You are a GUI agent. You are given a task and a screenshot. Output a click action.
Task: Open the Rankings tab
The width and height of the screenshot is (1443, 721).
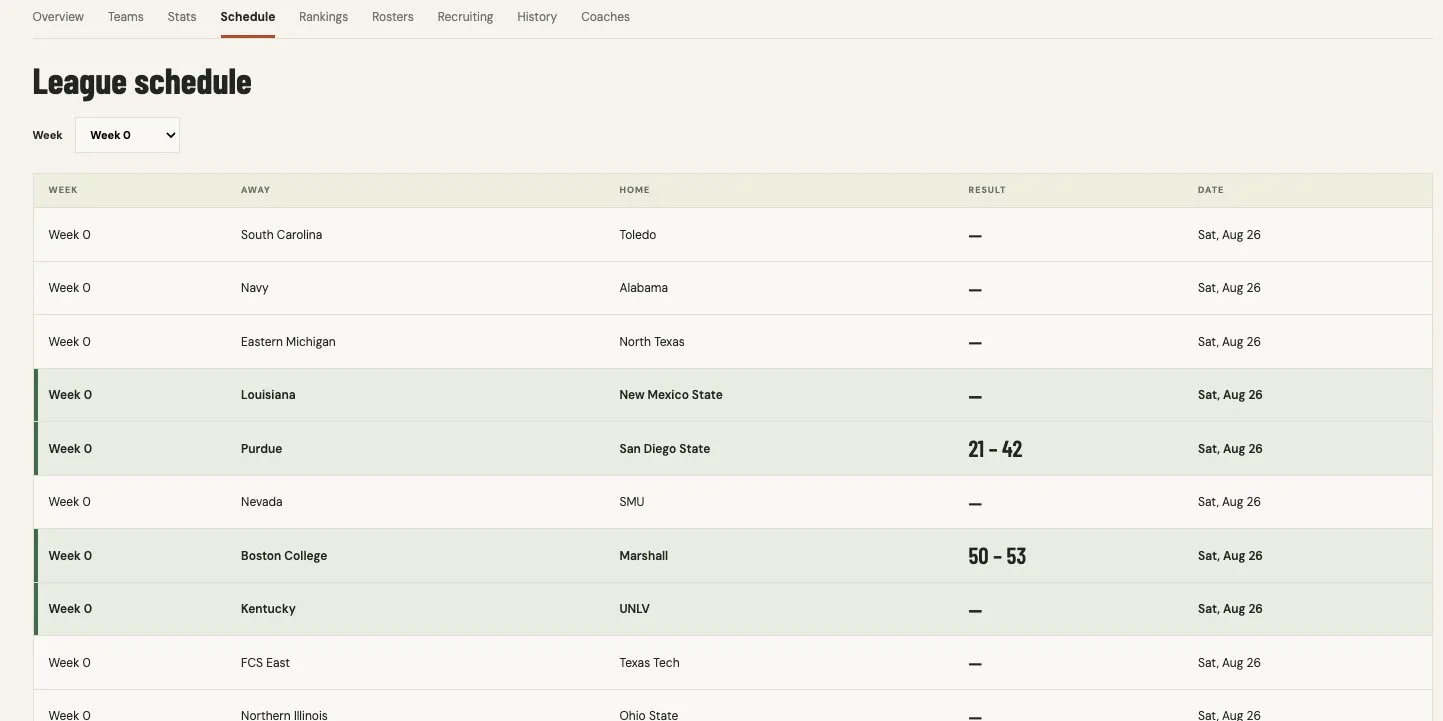click(323, 17)
